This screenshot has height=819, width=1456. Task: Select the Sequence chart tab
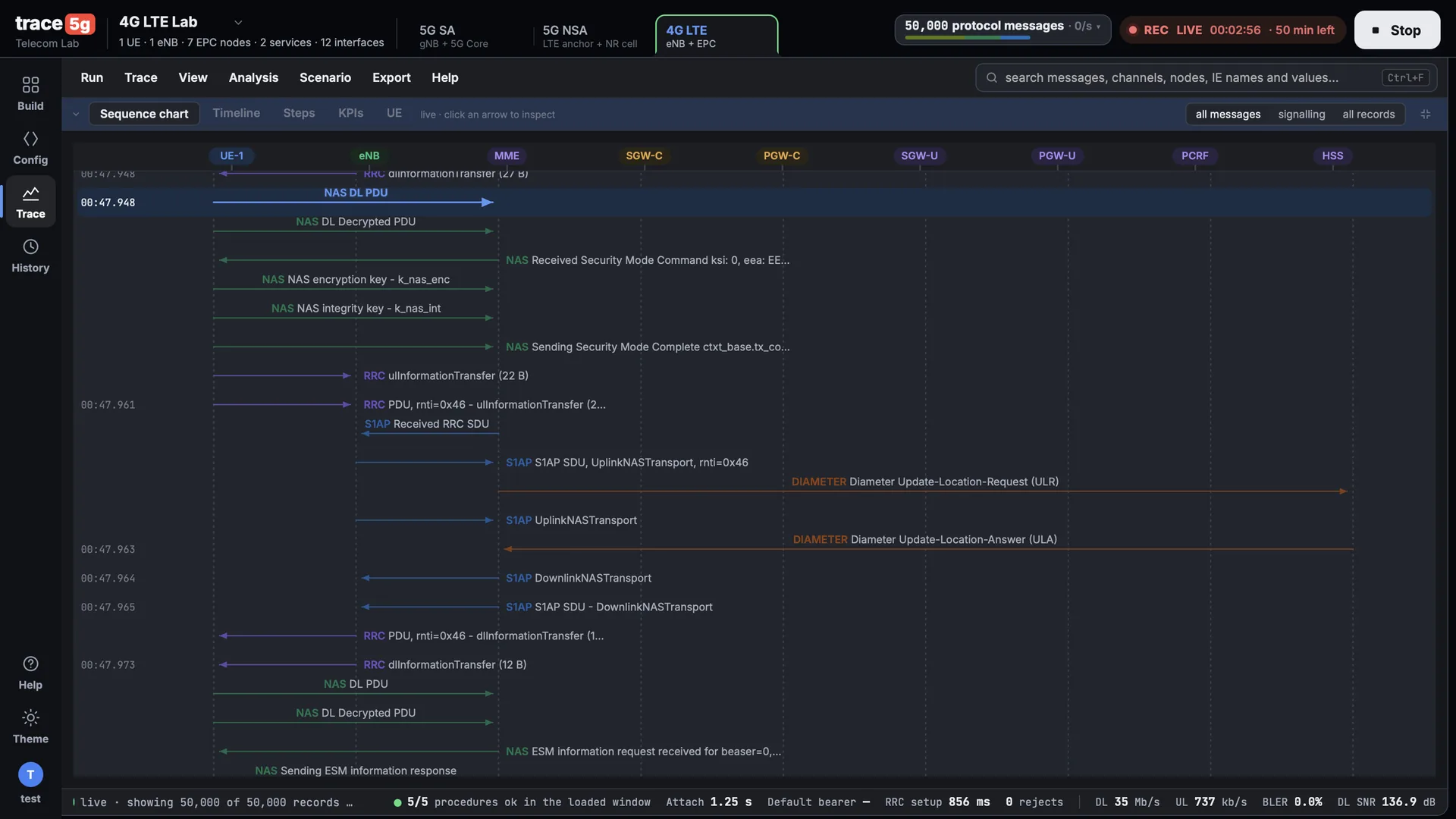(144, 114)
